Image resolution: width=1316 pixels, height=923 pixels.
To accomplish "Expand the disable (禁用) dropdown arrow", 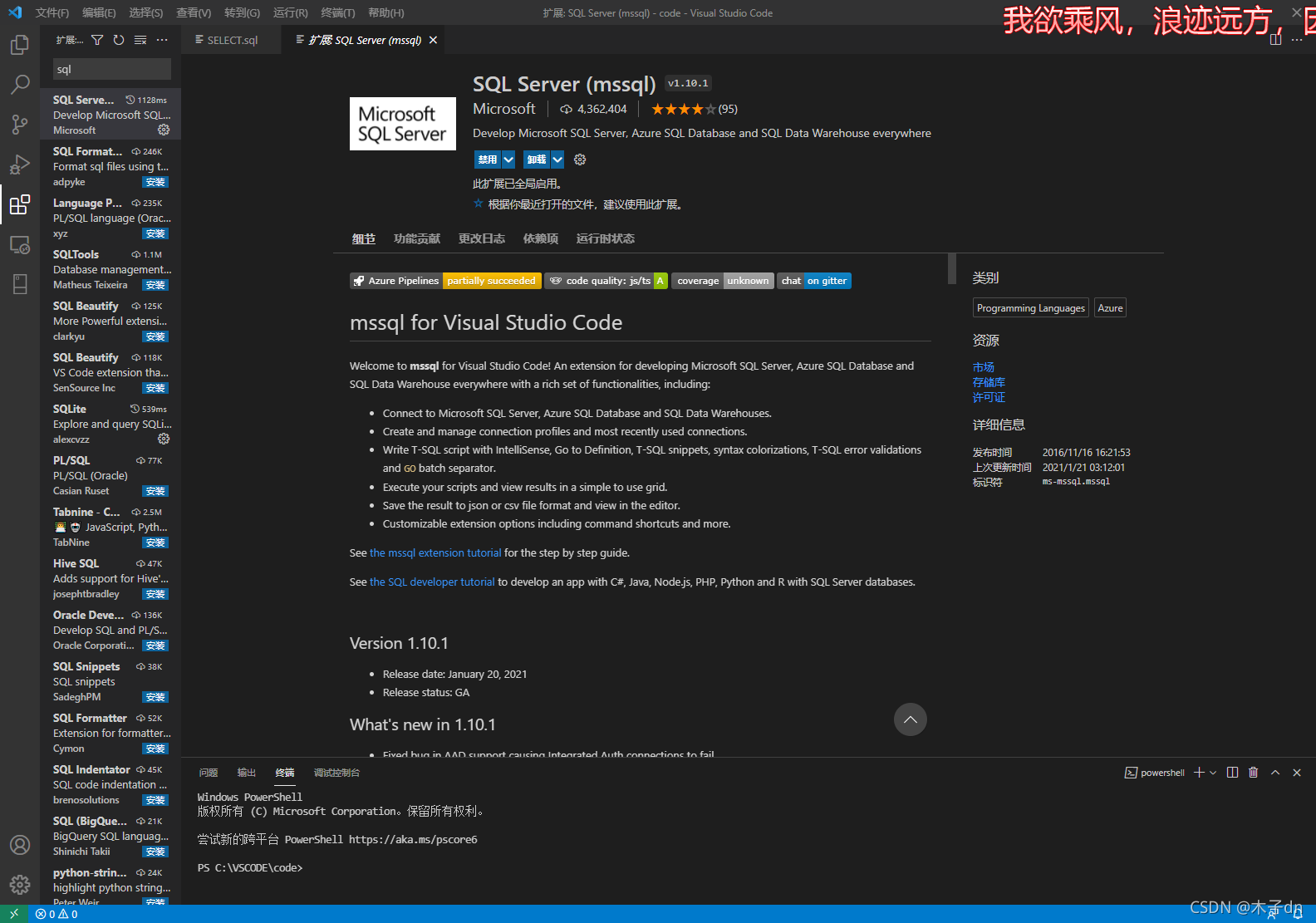I will 508,160.
